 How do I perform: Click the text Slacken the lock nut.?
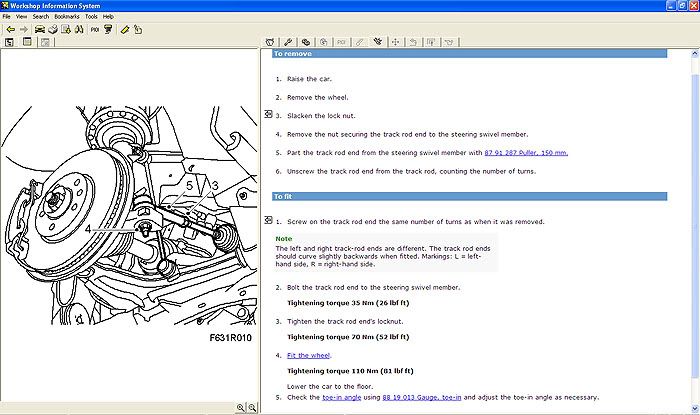coord(321,116)
